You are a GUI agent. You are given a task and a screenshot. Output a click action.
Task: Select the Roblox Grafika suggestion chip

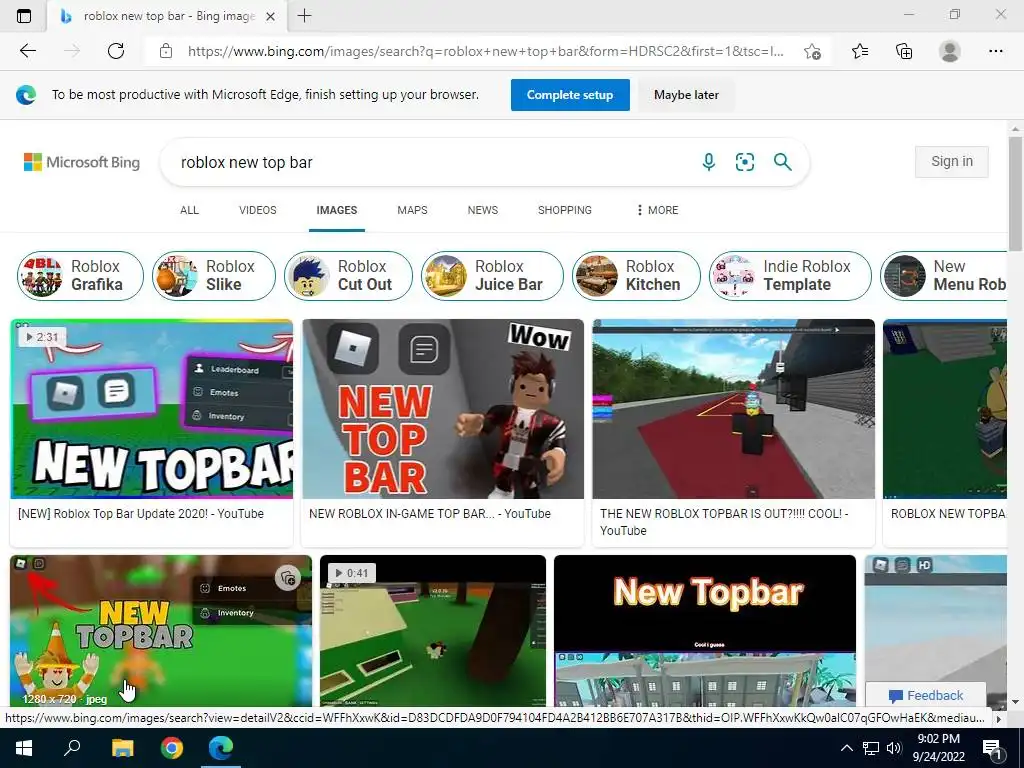[x=80, y=276]
